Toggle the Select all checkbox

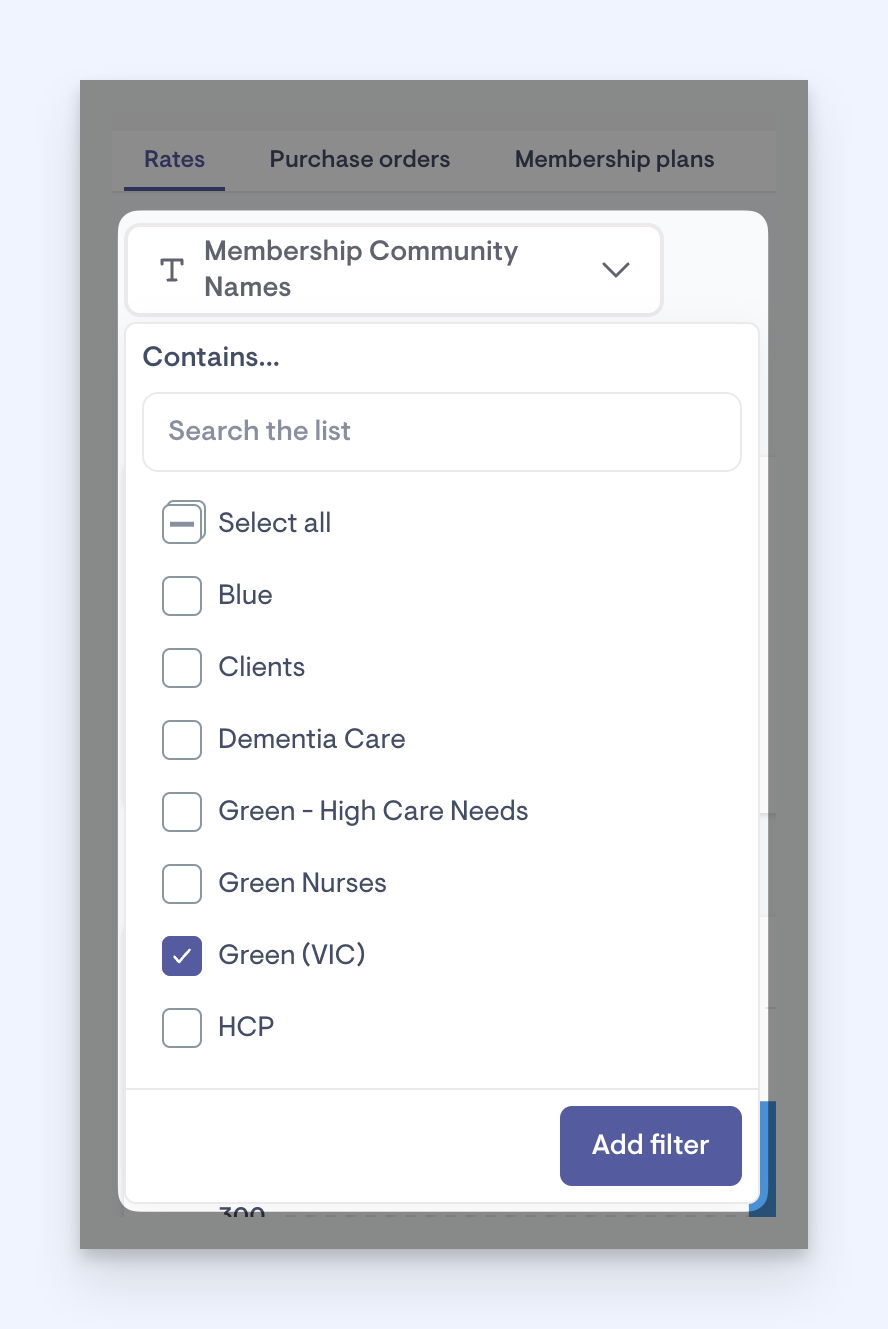(182, 523)
